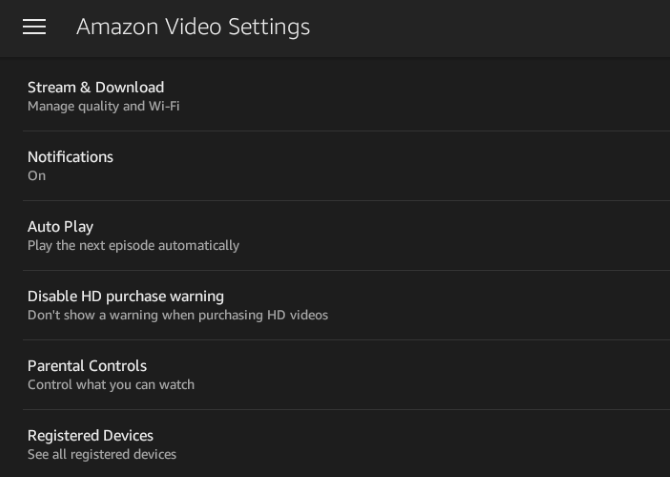Toggle the Notifications setting
Screen dimensions: 670x477
coord(335,166)
